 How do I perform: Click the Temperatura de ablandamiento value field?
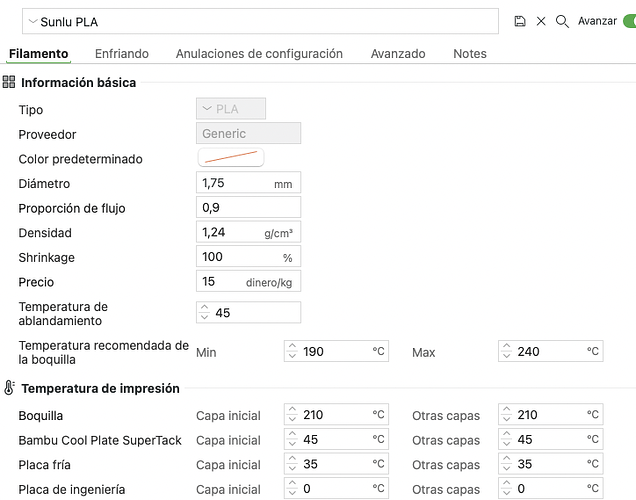(248, 312)
